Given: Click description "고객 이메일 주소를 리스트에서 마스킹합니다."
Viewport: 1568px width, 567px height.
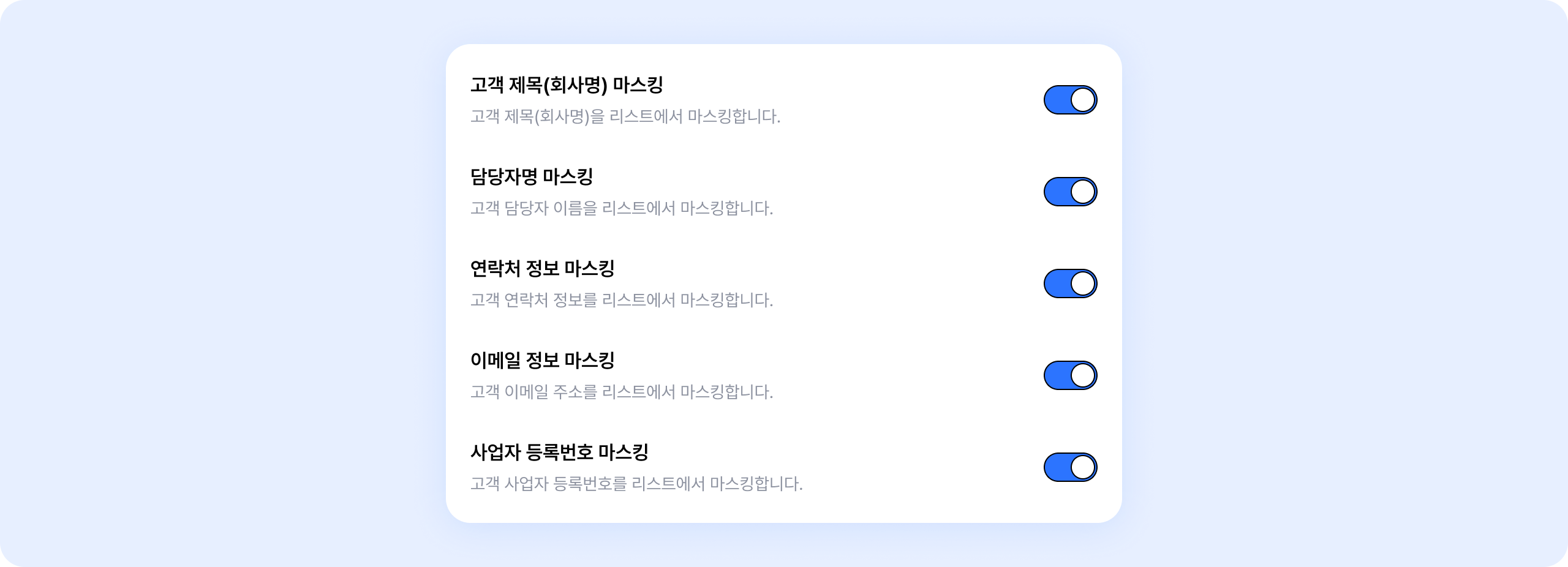Looking at the screenshot, I should (x=621, y=392).
